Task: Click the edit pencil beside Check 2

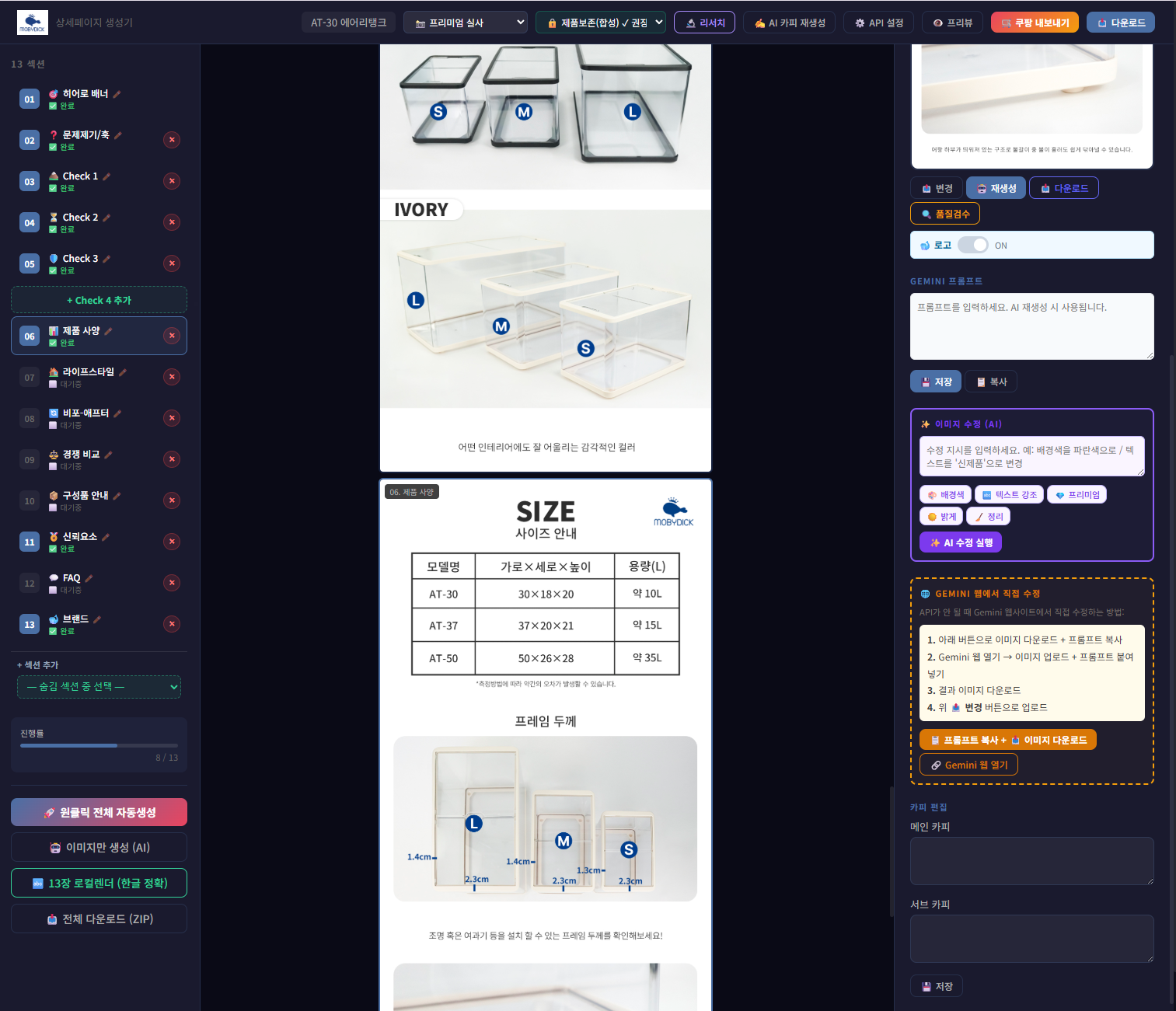Action: pyautogui.click(x=106, y=218)
